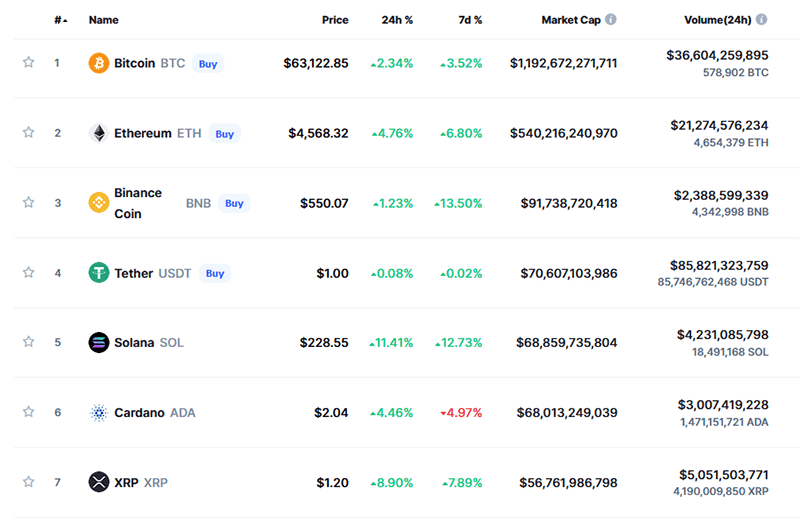This screenshot has width=800, height=523.
Task: Open the Market Cap info icon
Action: pyautogui.click(x=611, y=19)
